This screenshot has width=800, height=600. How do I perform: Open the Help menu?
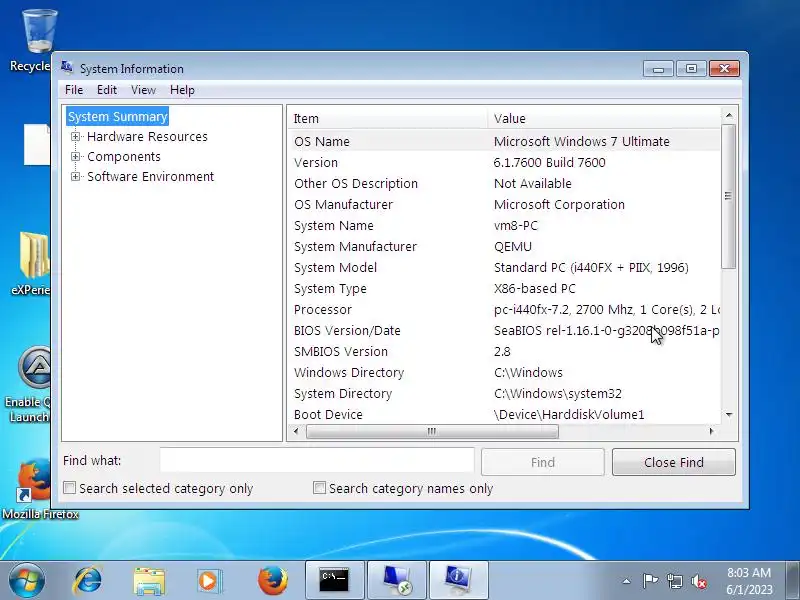182,90
